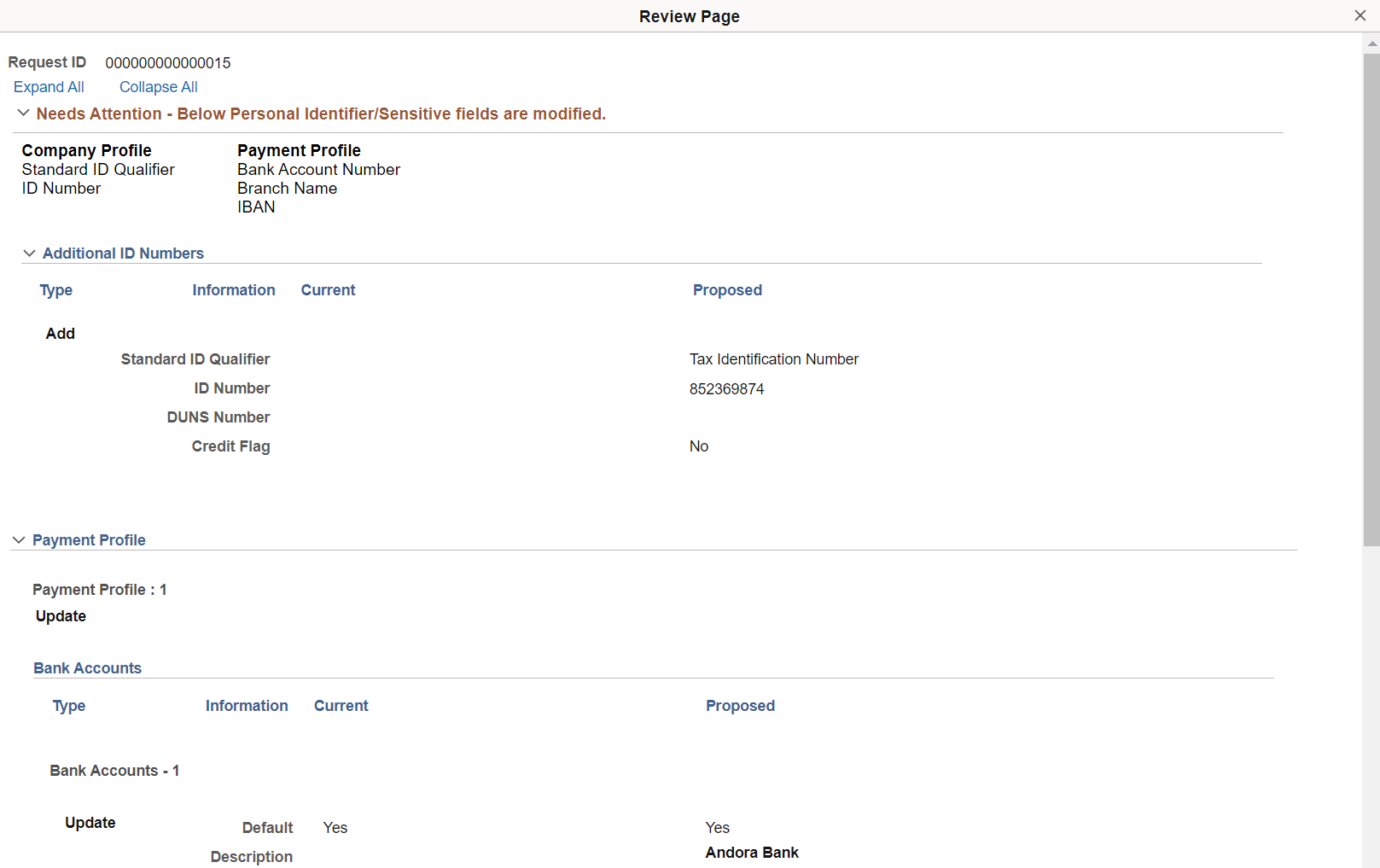1380x868 pixels.
Task: Select the IBAN label under Payment Profile
Action: (x=256, y=207)
